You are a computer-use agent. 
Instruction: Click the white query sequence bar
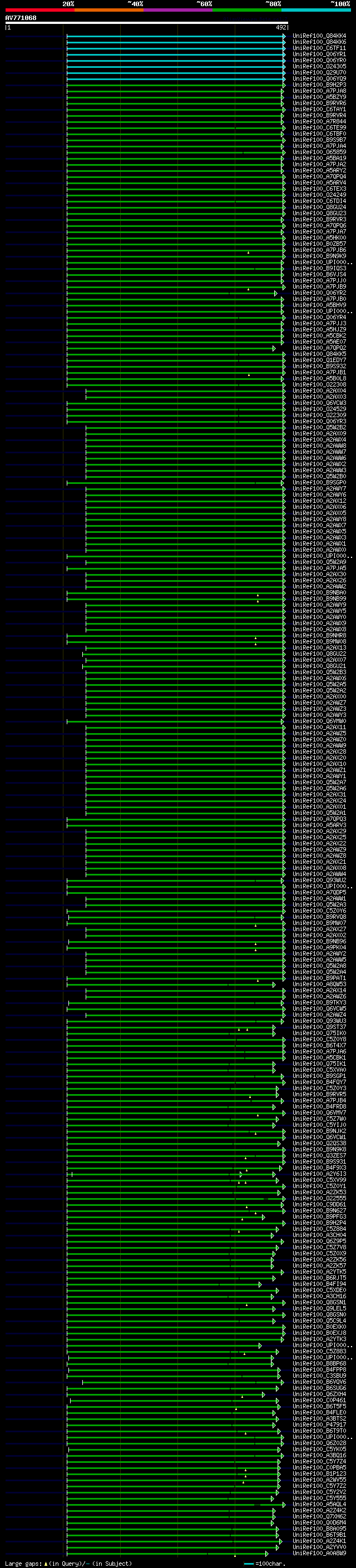(x=147, y=22)
